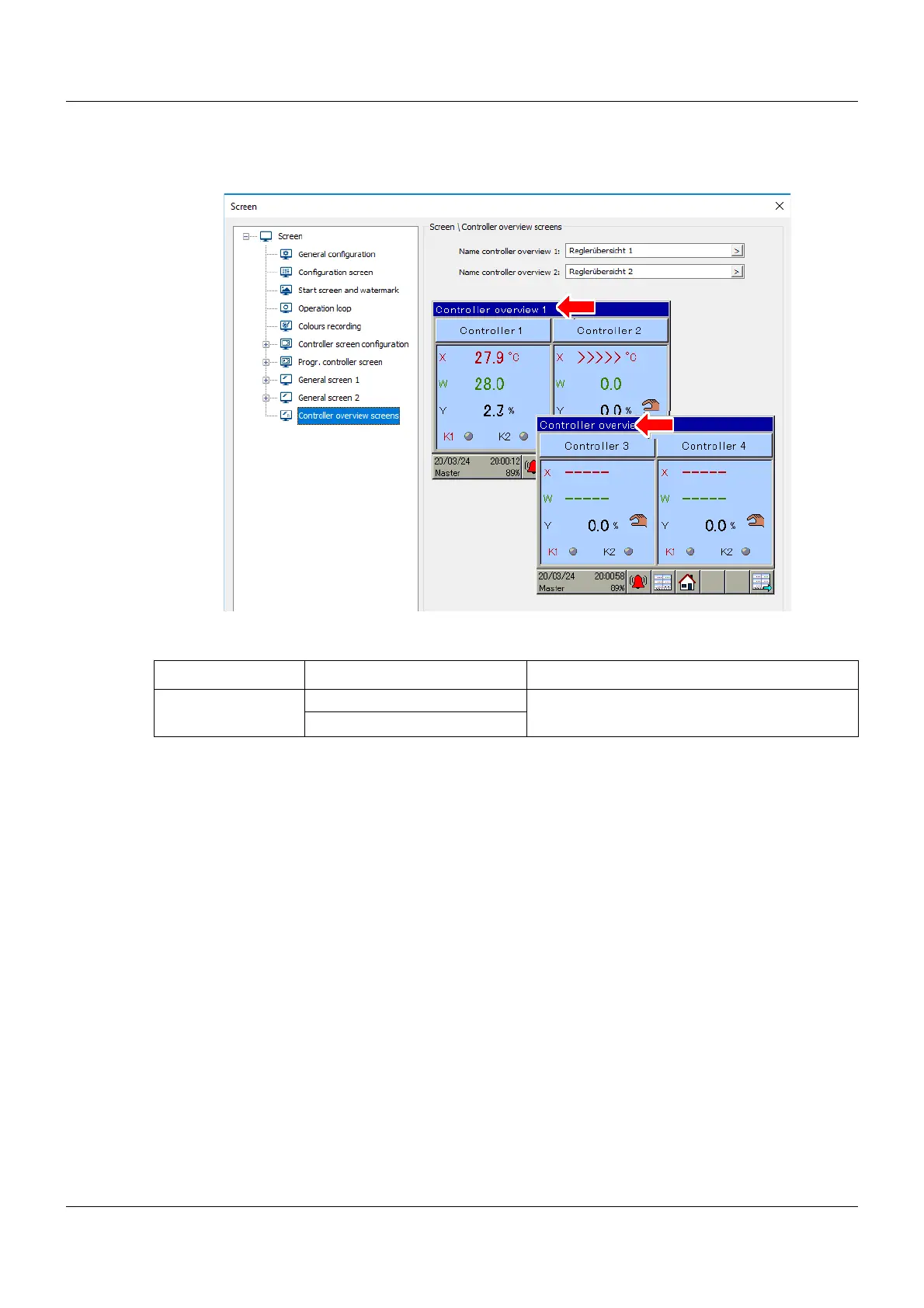The height and width of the screenshot is (1308, 924).
Task: Click K2 indicator lamp of Controller 4
Action: coord(745,551)
